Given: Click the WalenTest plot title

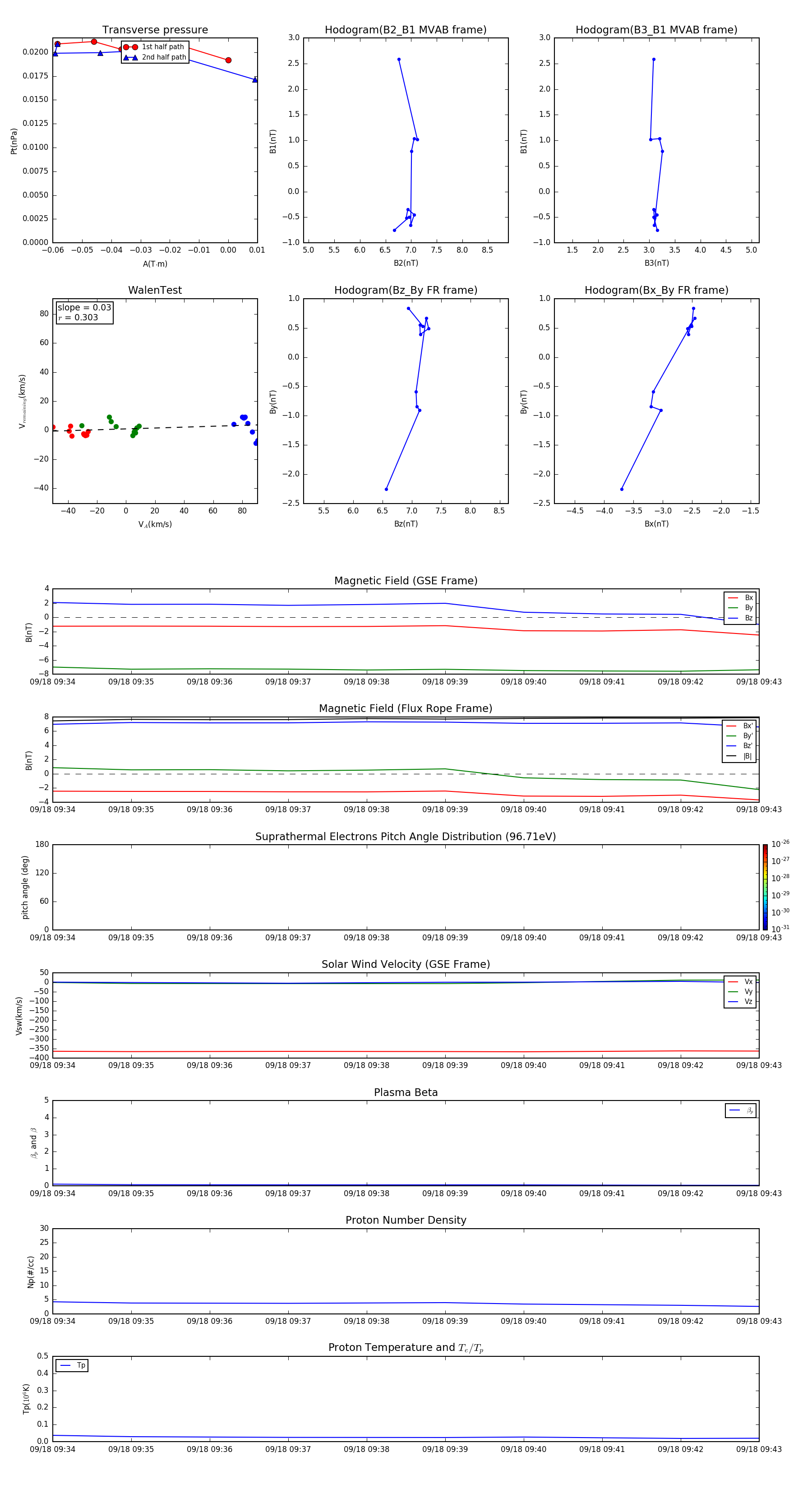Looking at the screenshot, I should point(155,290).
